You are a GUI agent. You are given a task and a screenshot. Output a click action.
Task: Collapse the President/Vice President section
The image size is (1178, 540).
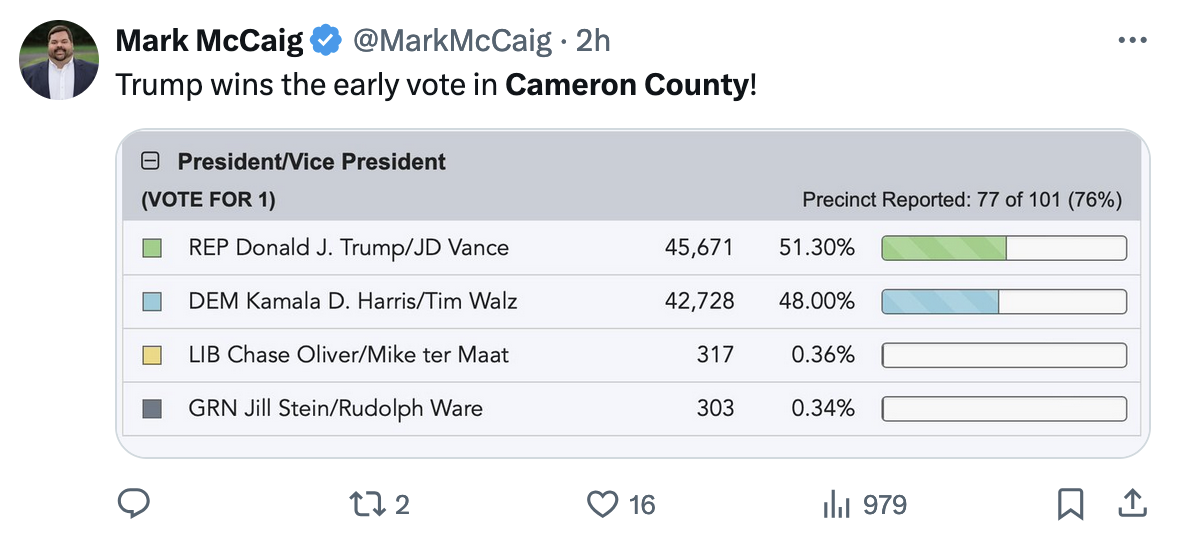tap(150, 161)
